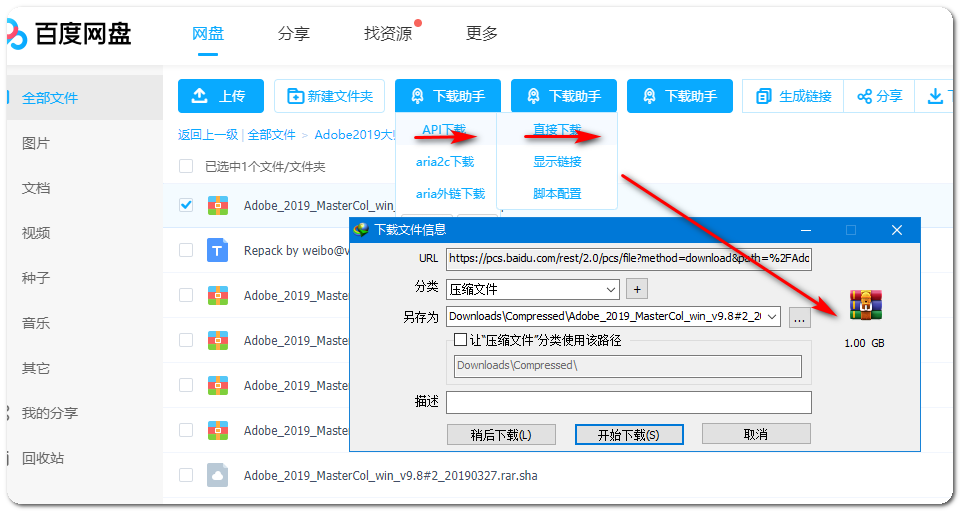Screen dimensions: 960x511
Task: Open the 找资源 tab
Action: (x=388, y=34)
